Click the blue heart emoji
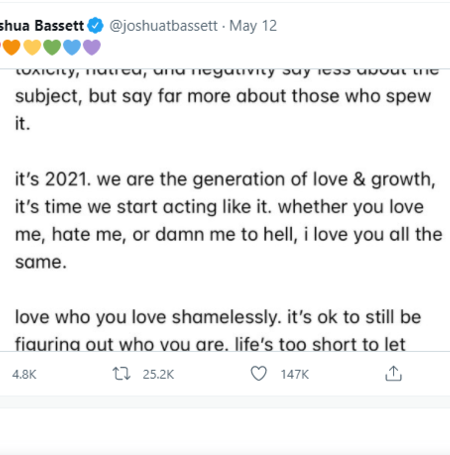This screenshot has width=450, height=455. point(72,47)
